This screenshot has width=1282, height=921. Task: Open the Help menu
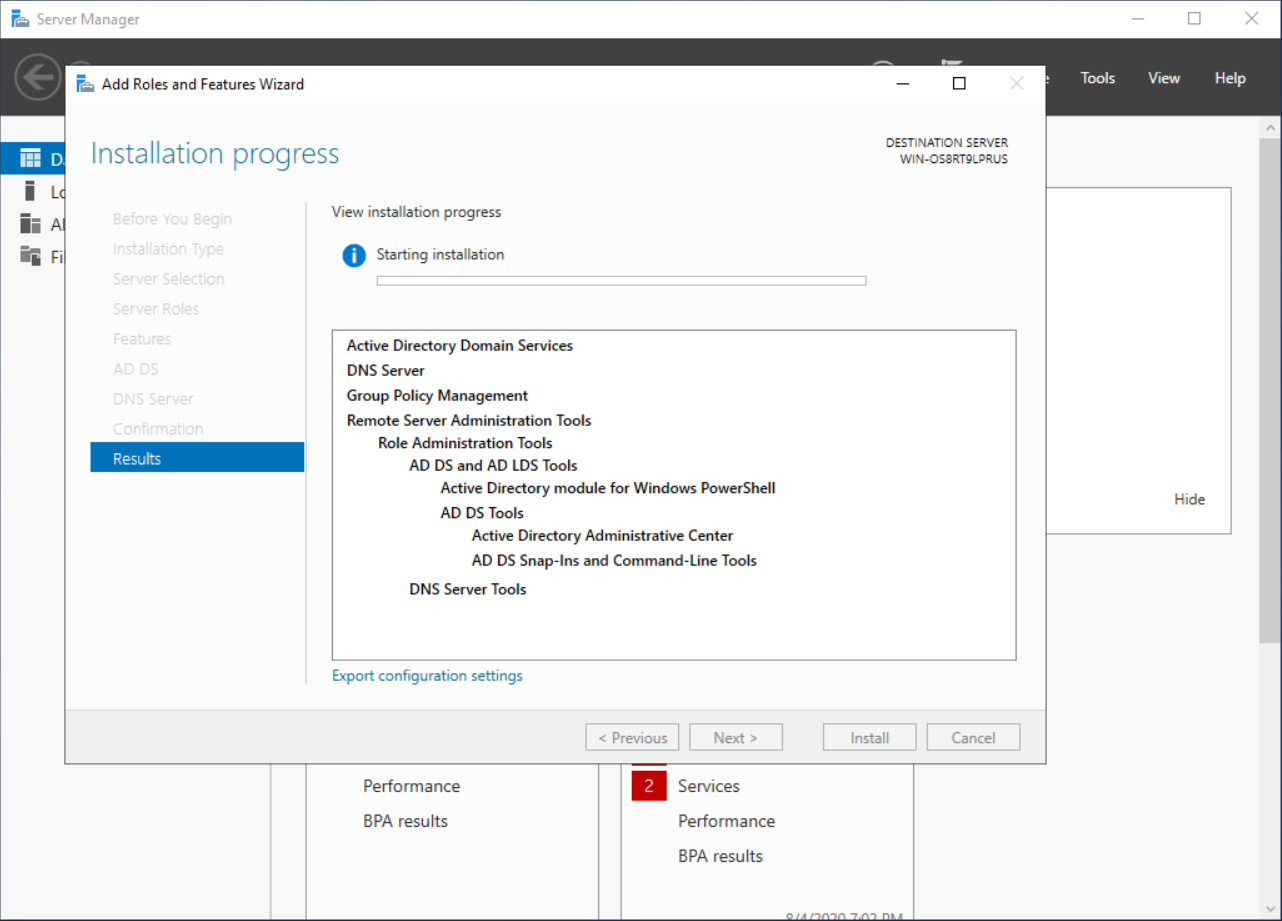coord(1230,78)
